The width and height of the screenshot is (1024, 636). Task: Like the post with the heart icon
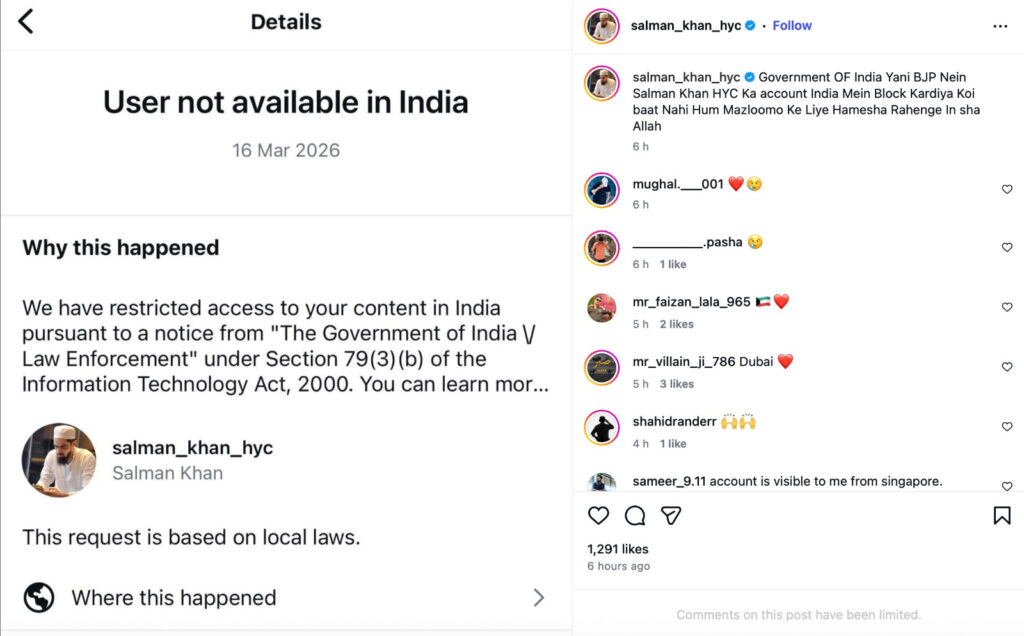pos(598,515)
